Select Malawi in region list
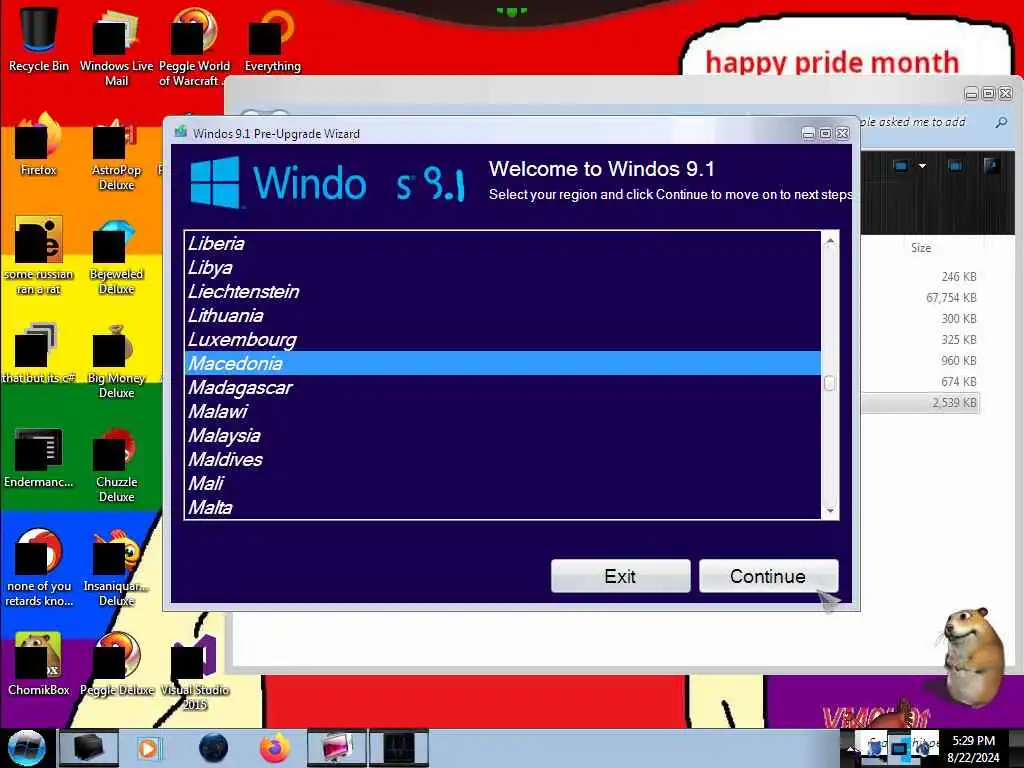Viewport: 1024px width, 768px height. (502, 411)
